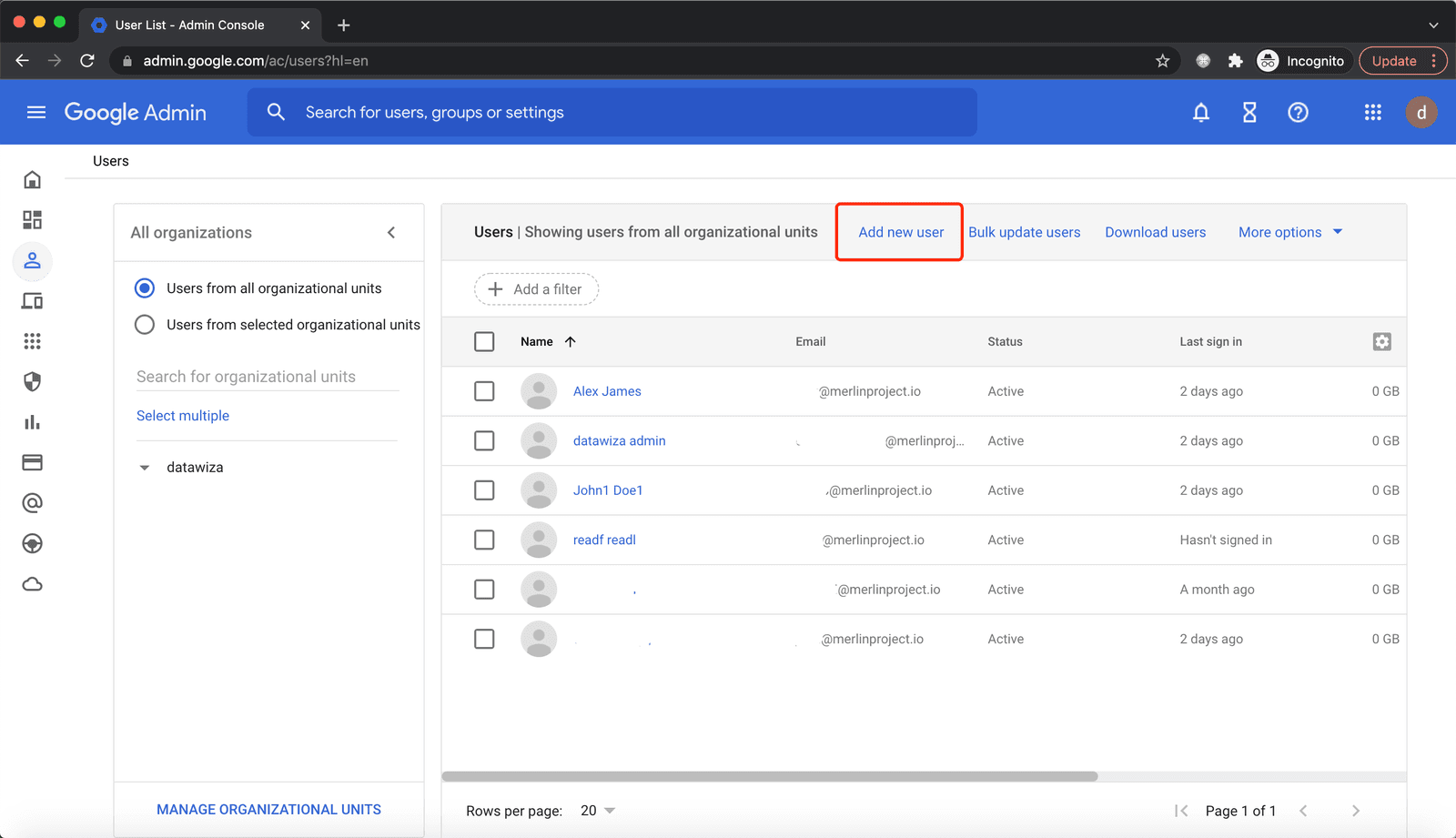Open Security shield sidebar icon
1456x838 pixels.
point(33,381)
